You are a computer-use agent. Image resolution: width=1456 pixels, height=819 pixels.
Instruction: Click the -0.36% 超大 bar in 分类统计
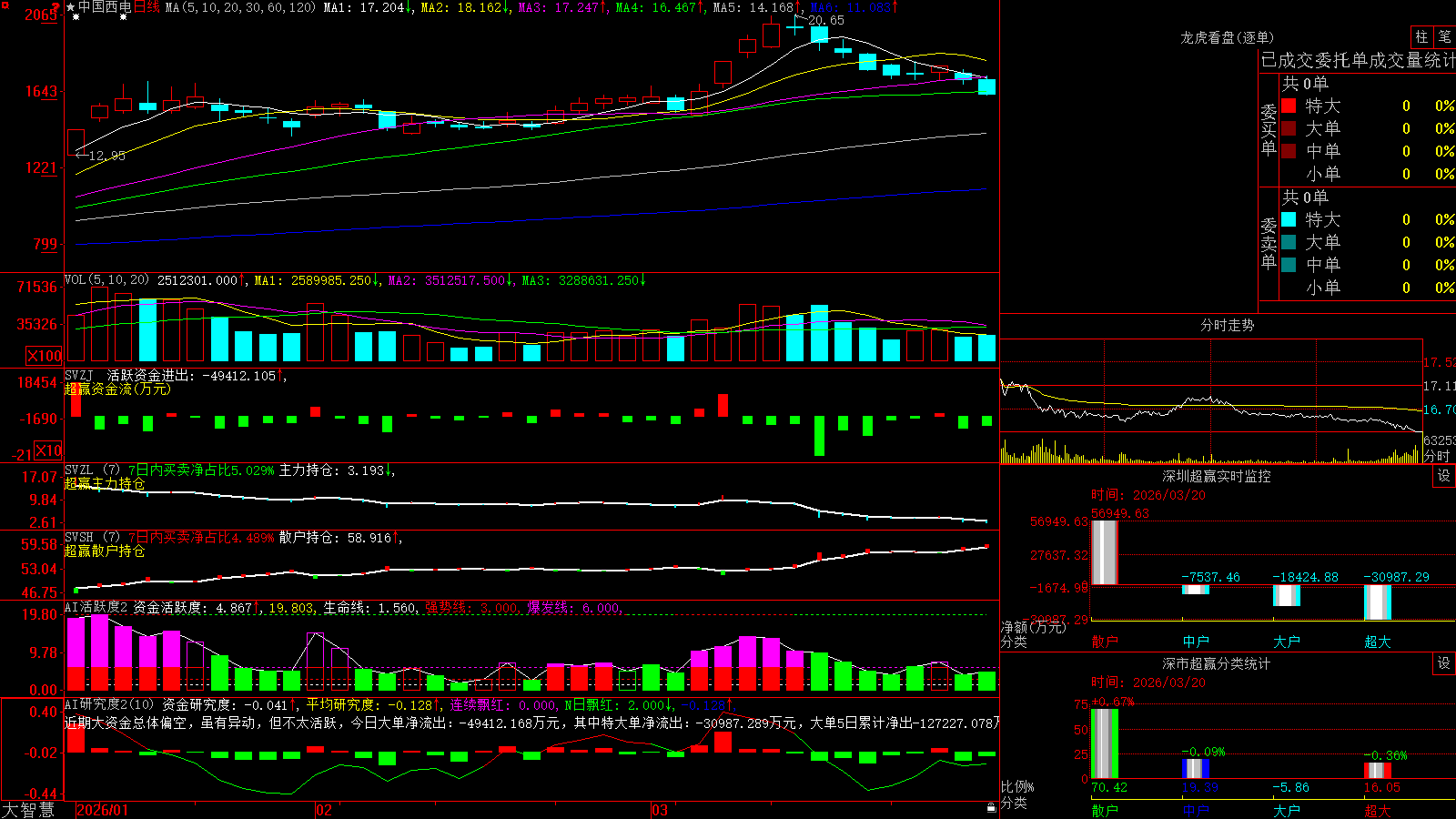point(1378,770)
